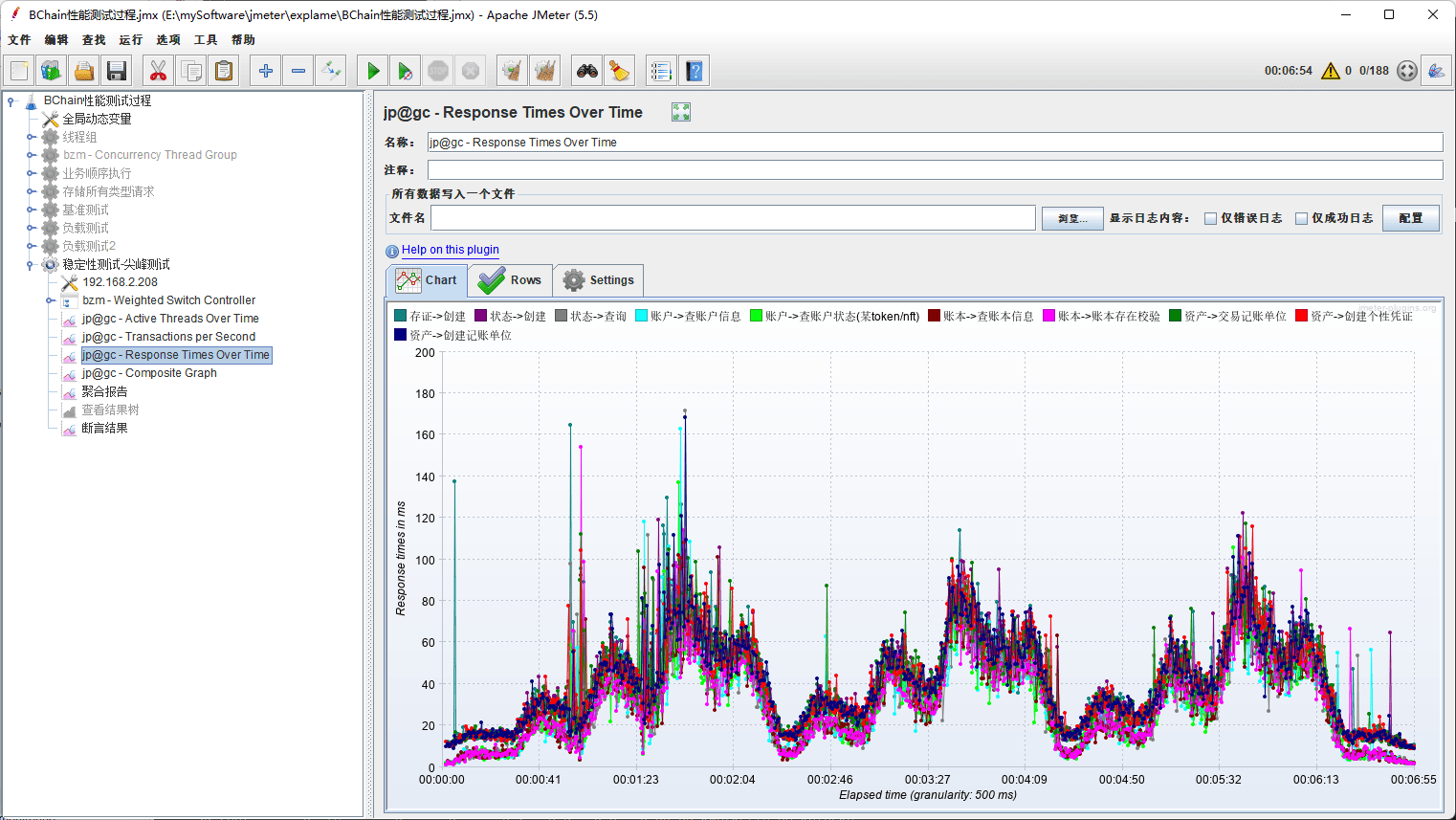Expand the bzm - Weighted Switch Controller node
1456x820 pixels.
[x=50, y=300]
